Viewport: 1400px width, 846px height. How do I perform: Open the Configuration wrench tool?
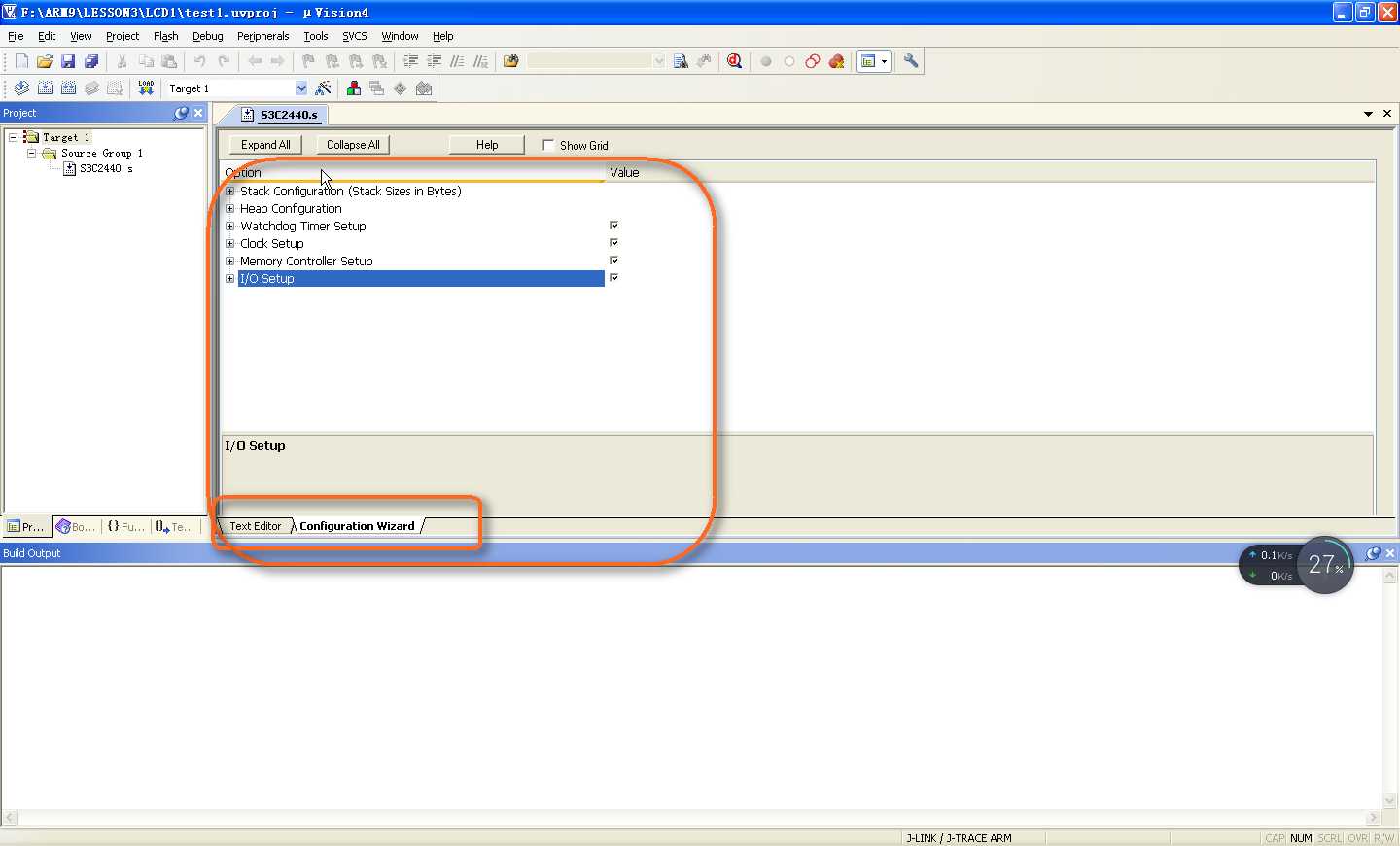(x=911, y=61)
